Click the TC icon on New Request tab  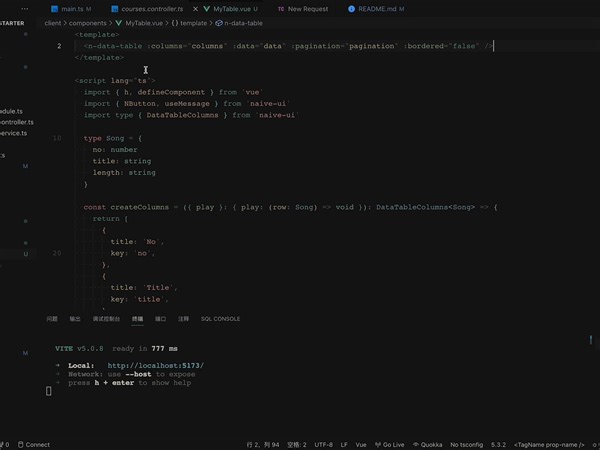281,9
